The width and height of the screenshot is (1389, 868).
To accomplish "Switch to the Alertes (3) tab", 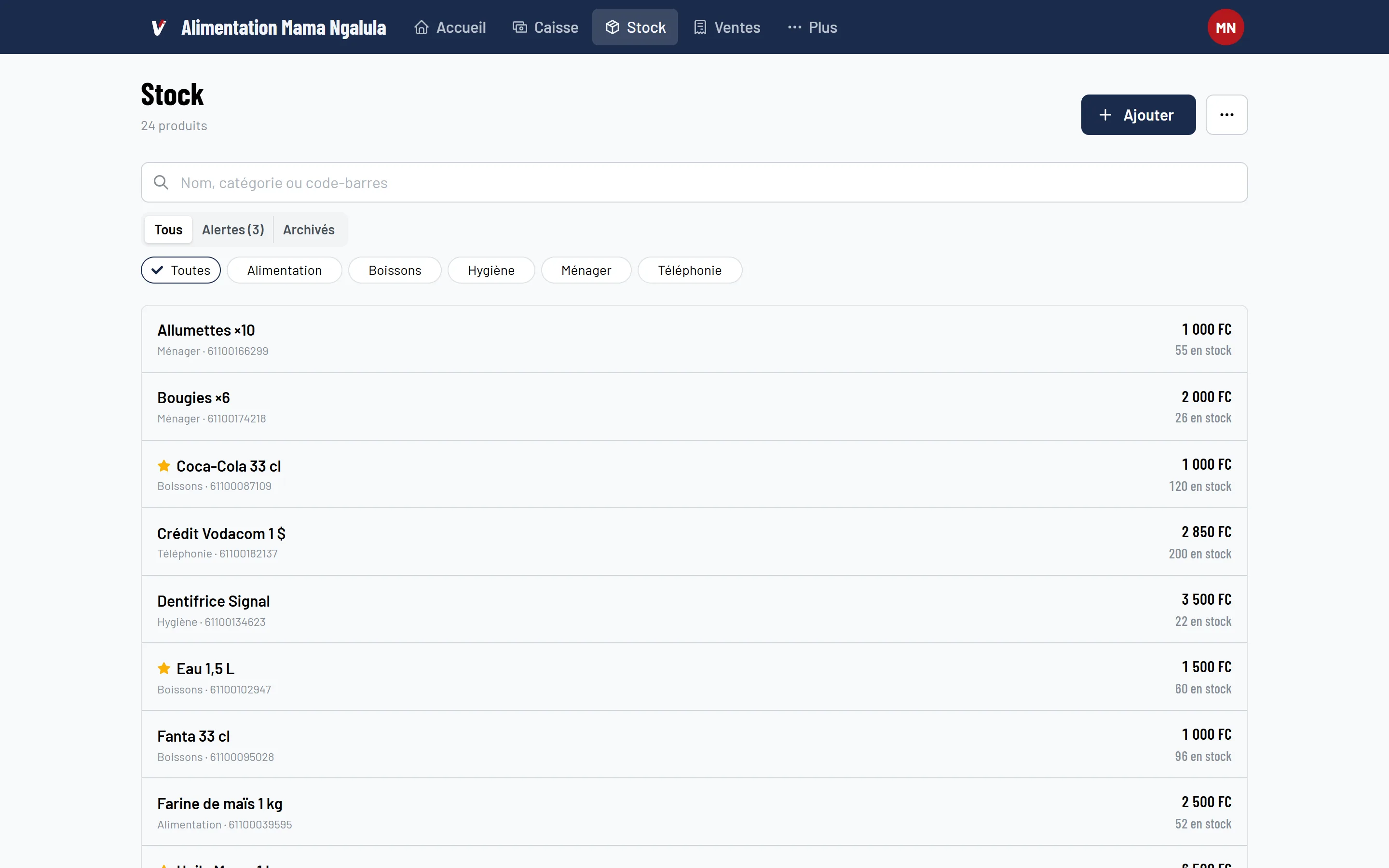I will coord(233,230).
